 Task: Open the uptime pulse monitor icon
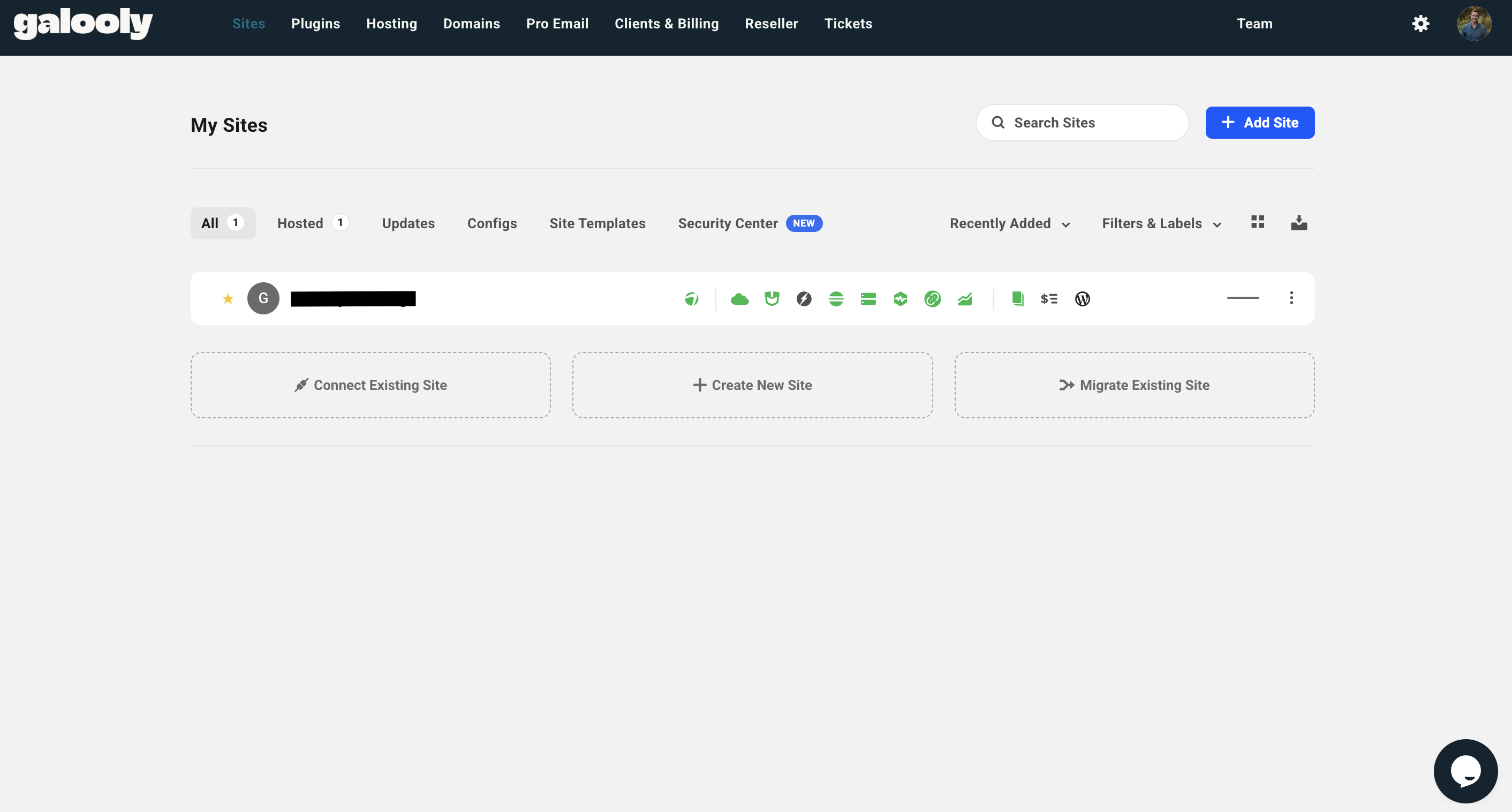pyautogui.click(x=901, y=299)
